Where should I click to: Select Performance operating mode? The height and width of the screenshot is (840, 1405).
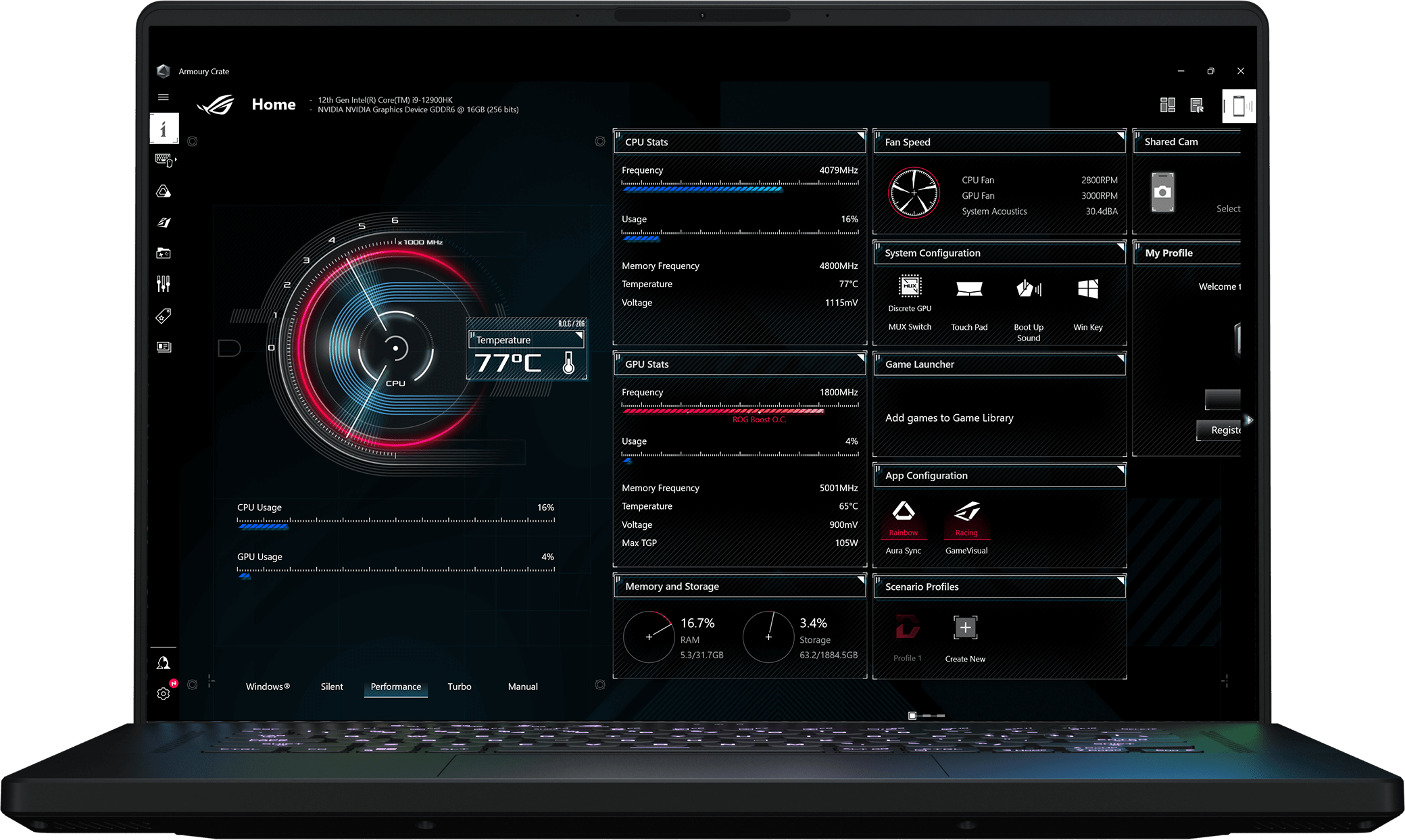coord(396,687)
